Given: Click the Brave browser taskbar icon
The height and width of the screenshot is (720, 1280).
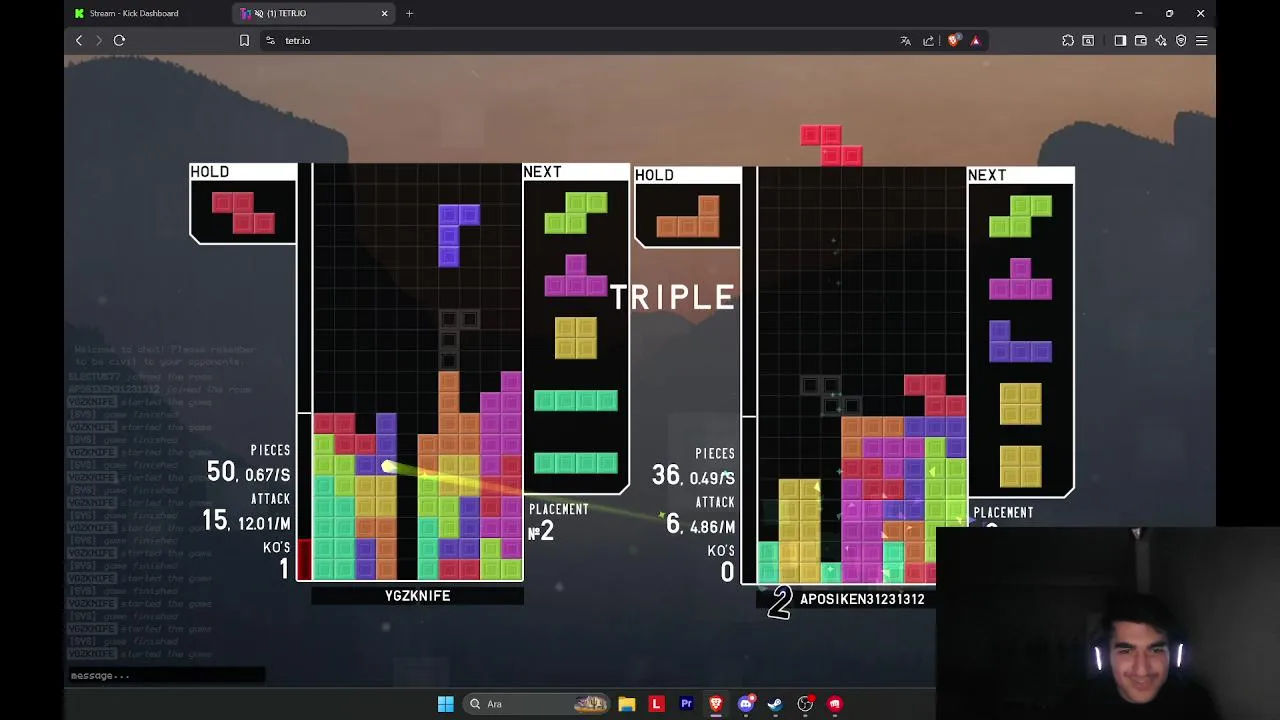Looking at the screenshot, I should click(716, 704).
